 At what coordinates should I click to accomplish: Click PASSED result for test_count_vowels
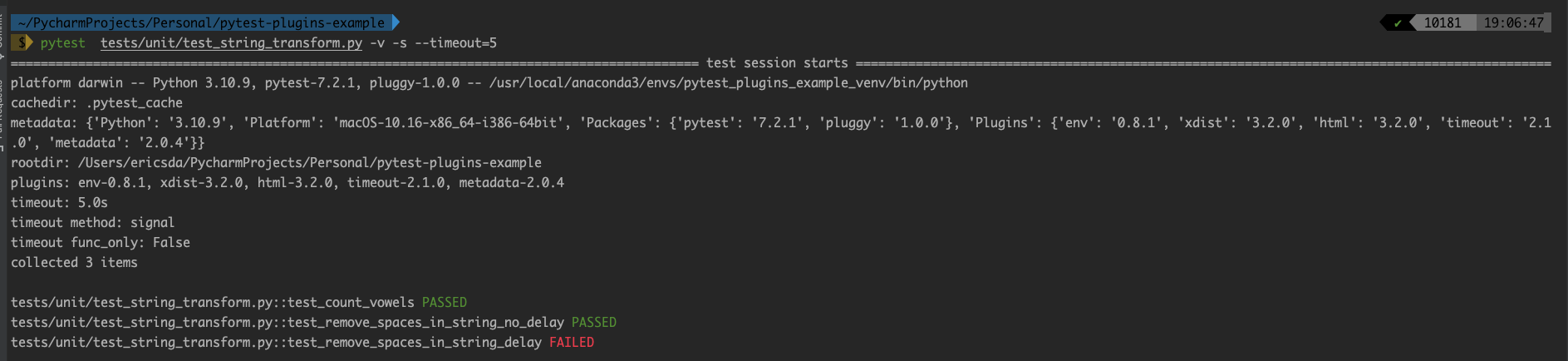[x=445, y=302]
